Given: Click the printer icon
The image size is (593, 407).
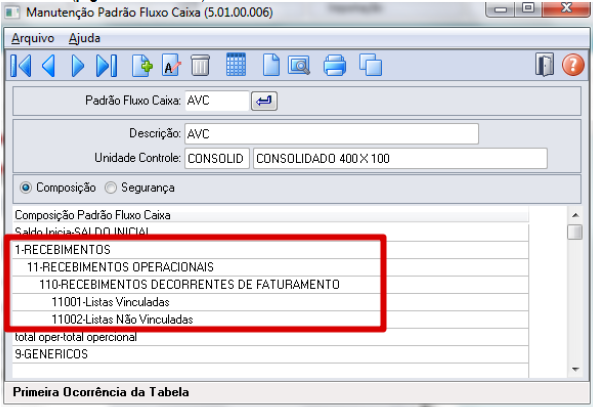Looking at the screenshot, I should [335, 65].
